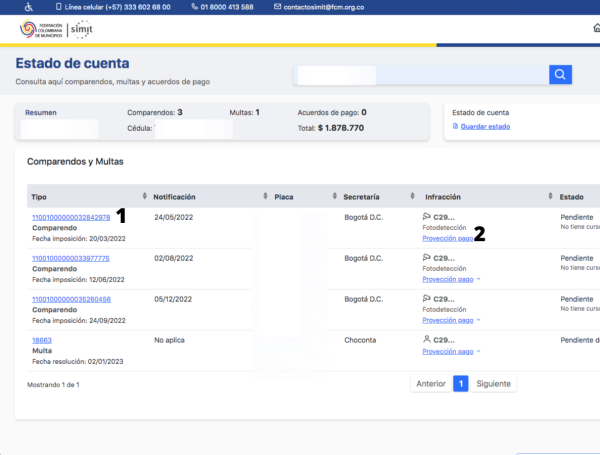This screenshot has width=600, height=455.
Task: Click the Estado de cuenta page title
Action: (72, 63)
